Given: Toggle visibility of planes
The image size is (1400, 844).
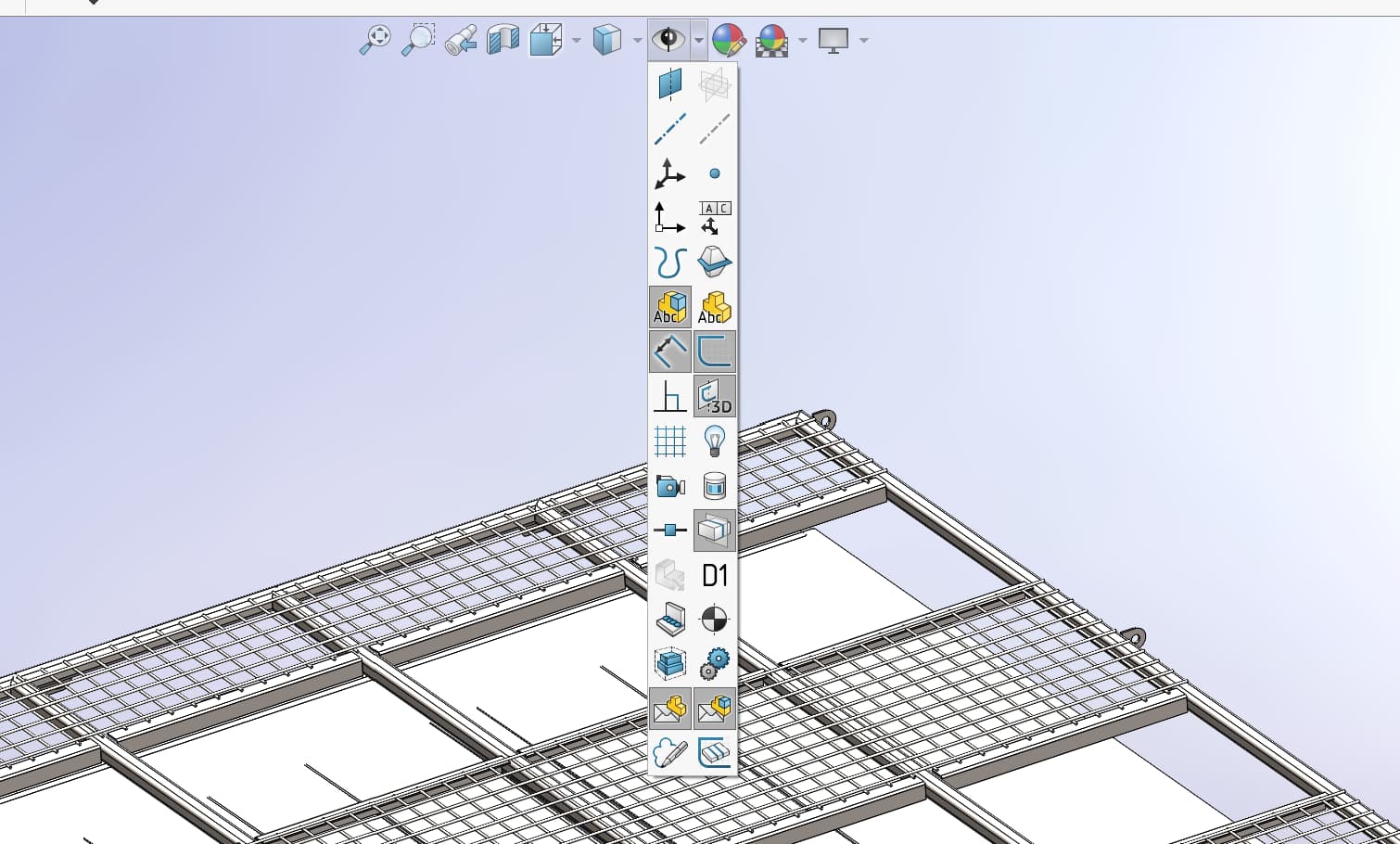Looking at the screenshot, I should (x=669, y=84).
